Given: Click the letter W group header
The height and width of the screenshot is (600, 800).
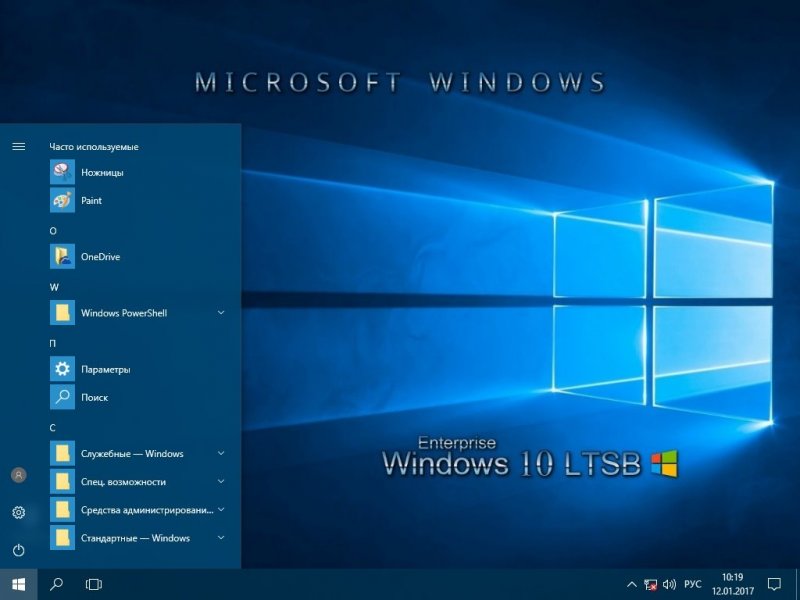Looking at the screenshot, I should click(54, 287).
